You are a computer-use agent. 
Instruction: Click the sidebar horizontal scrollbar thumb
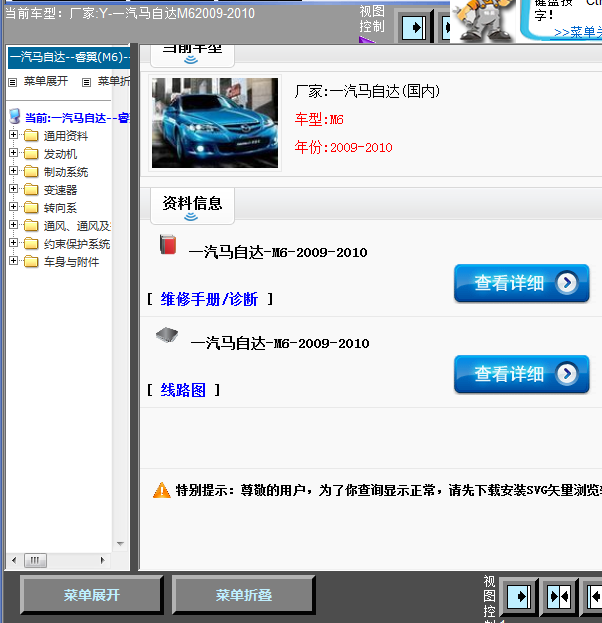(x=35, y=560)
